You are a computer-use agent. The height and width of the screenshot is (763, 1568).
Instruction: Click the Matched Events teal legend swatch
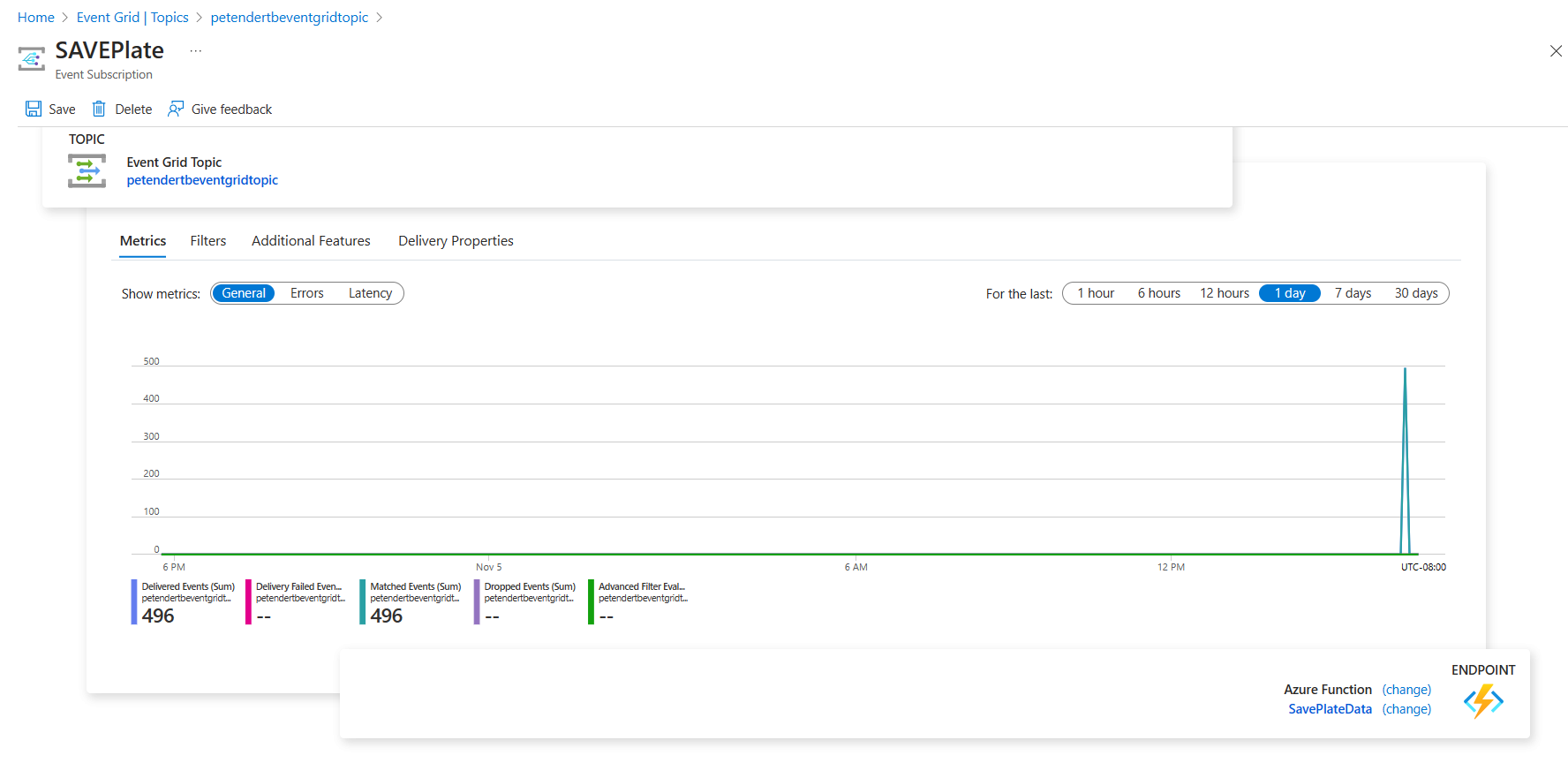363,601
